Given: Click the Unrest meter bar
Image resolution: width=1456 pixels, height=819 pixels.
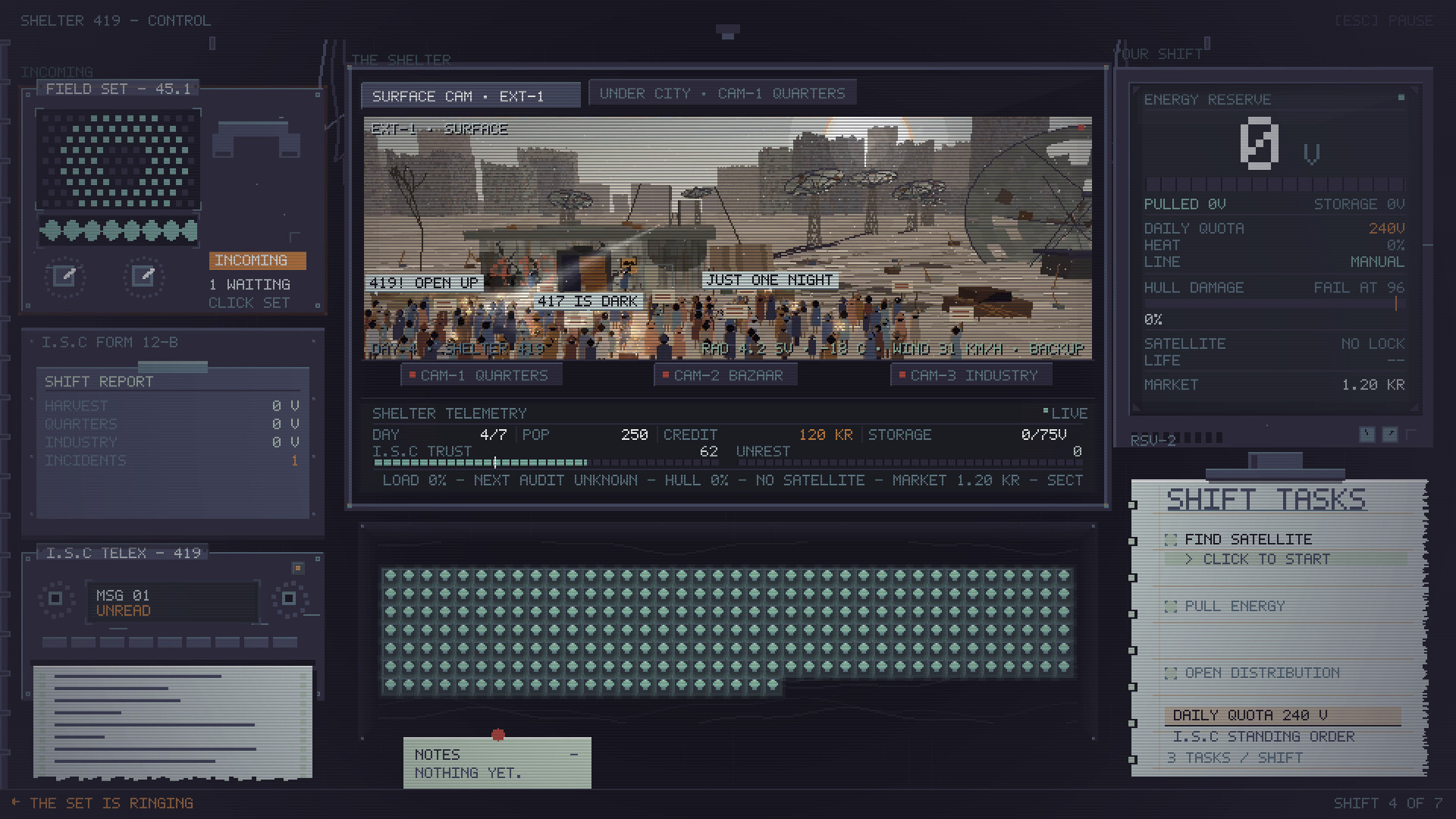Looking at the screenshot, I should [x=908, y=462].
